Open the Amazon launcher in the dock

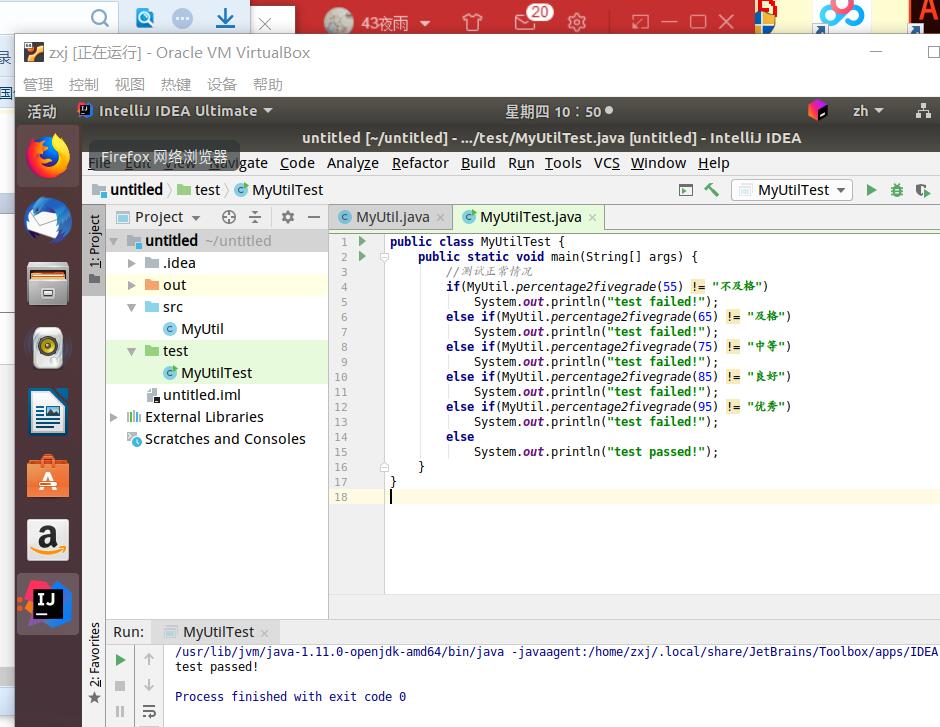[48, 540]
